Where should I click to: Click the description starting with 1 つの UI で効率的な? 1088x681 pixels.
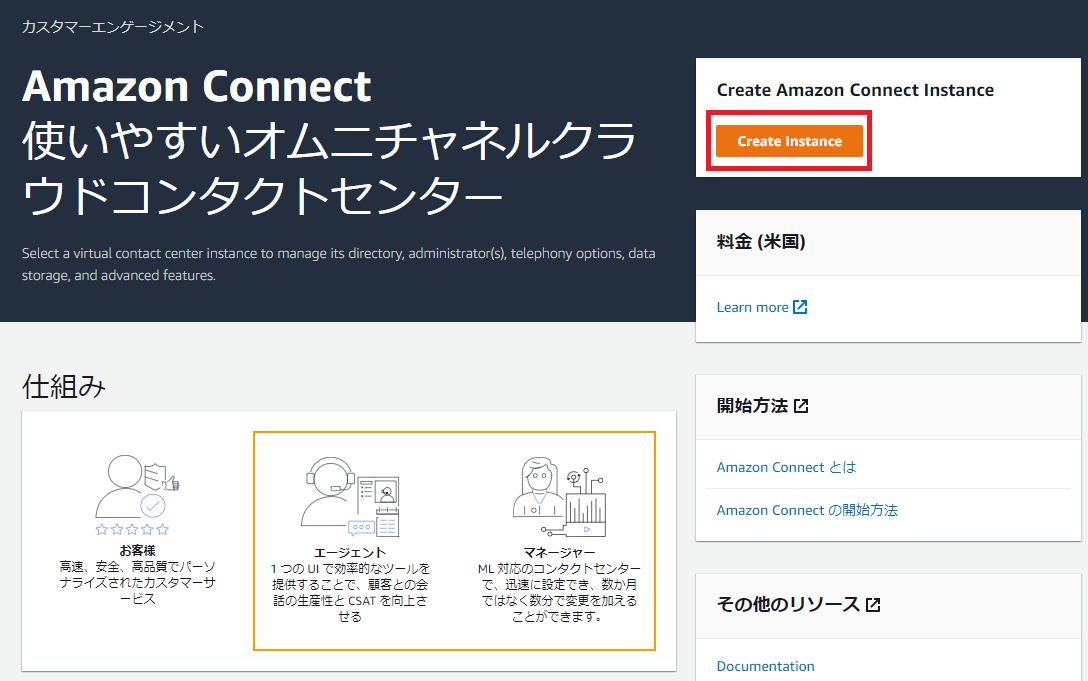tap(350, 593)
